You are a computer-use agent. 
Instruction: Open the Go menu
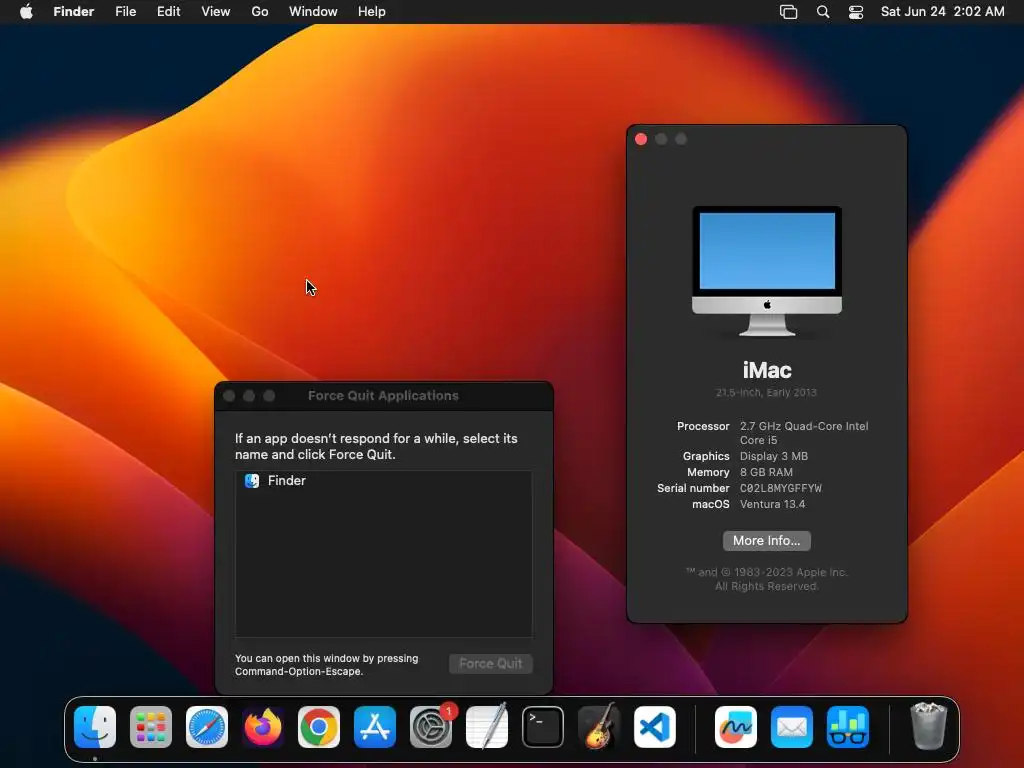260,12
